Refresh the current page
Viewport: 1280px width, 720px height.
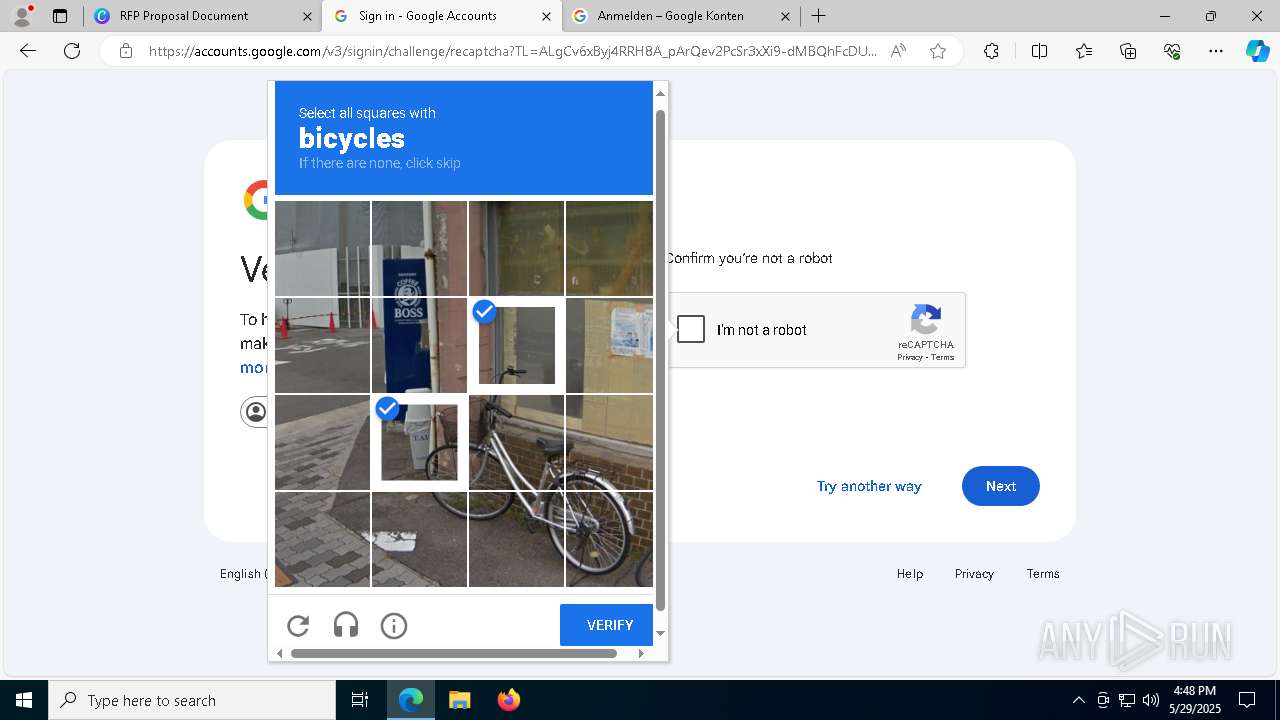point(72,51)
